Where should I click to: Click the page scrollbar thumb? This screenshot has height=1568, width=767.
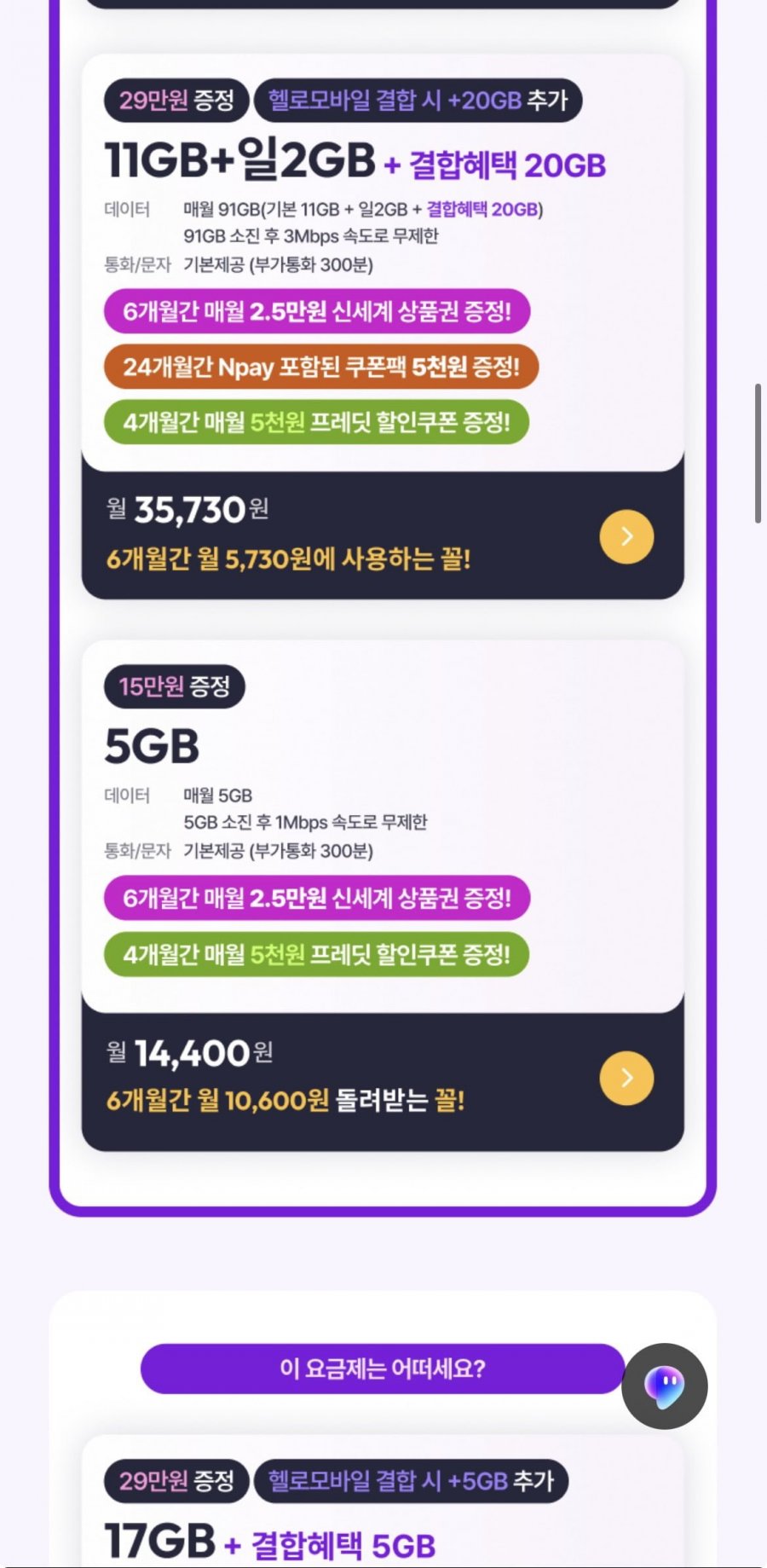pyautogui.click(x=758, y=452)
